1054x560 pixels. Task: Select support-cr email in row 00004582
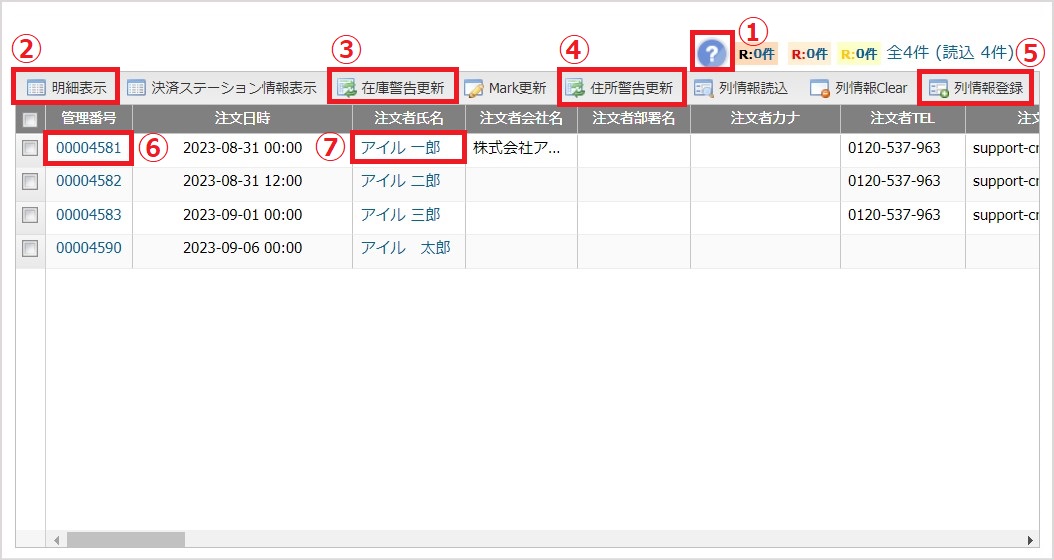click(1006, 181)
